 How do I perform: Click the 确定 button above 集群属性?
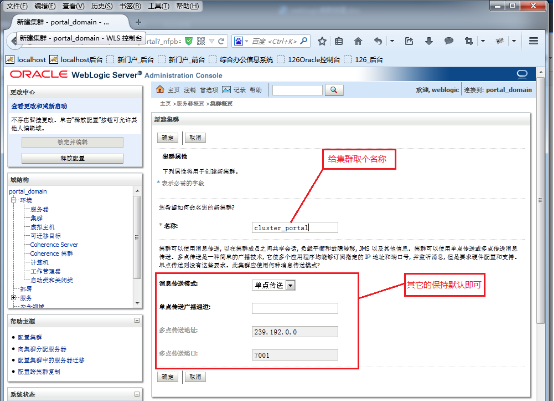coord(167,137)
